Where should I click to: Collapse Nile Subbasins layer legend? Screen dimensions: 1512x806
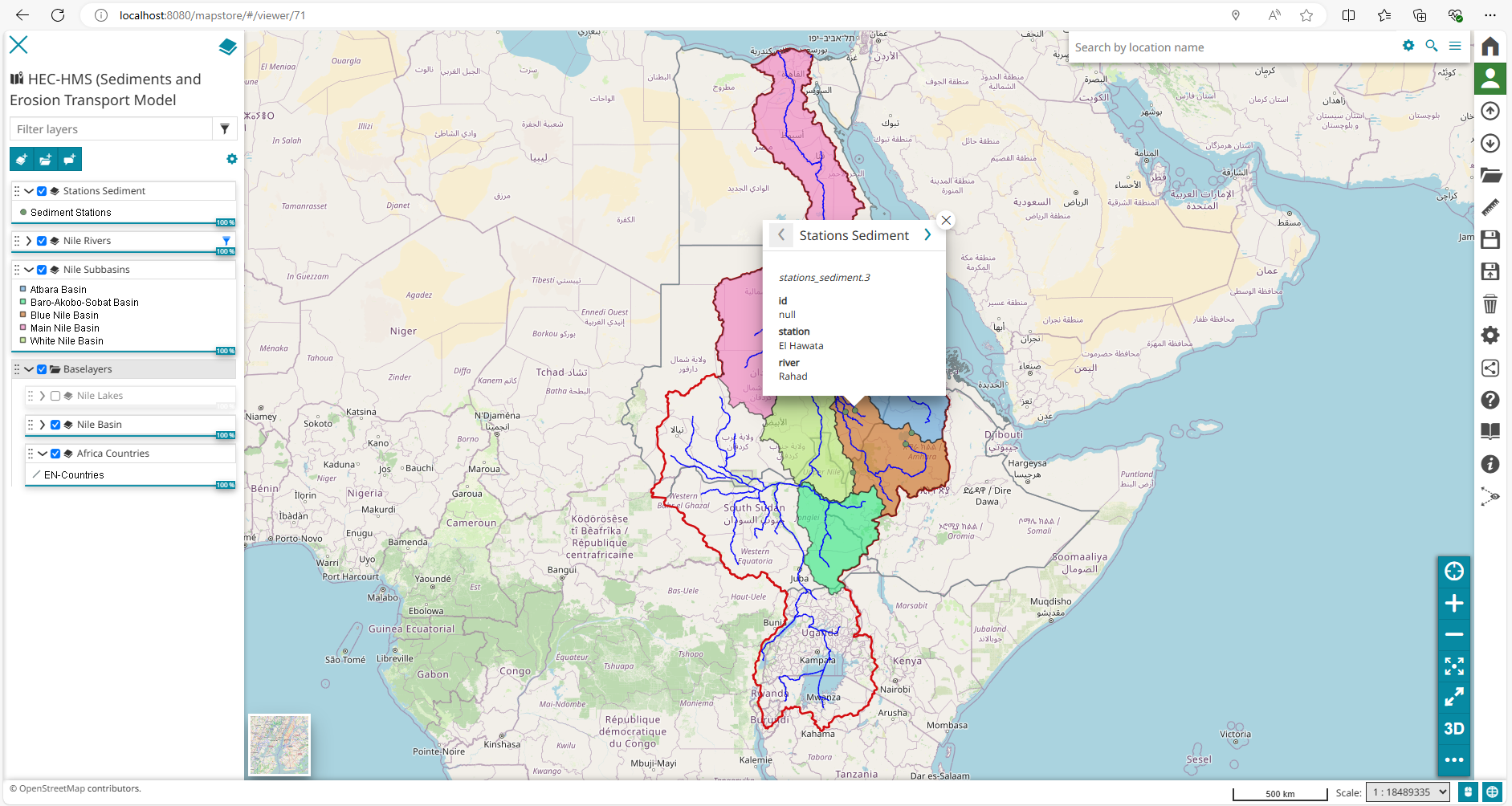tap(29, 270)
